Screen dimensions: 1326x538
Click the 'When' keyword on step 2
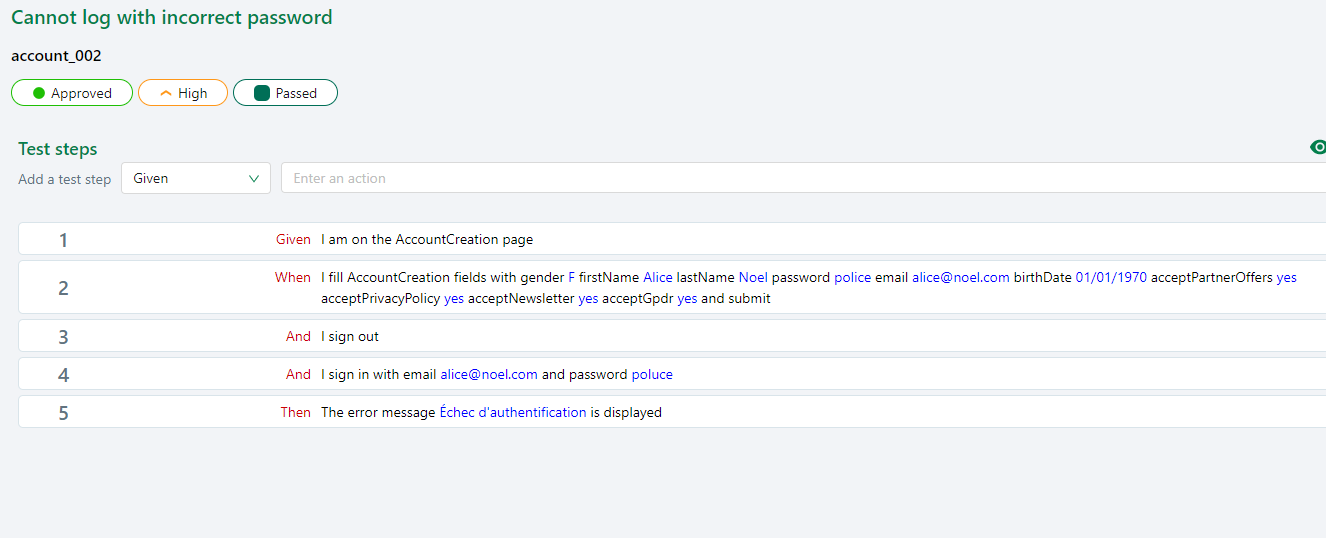[293, 277]
